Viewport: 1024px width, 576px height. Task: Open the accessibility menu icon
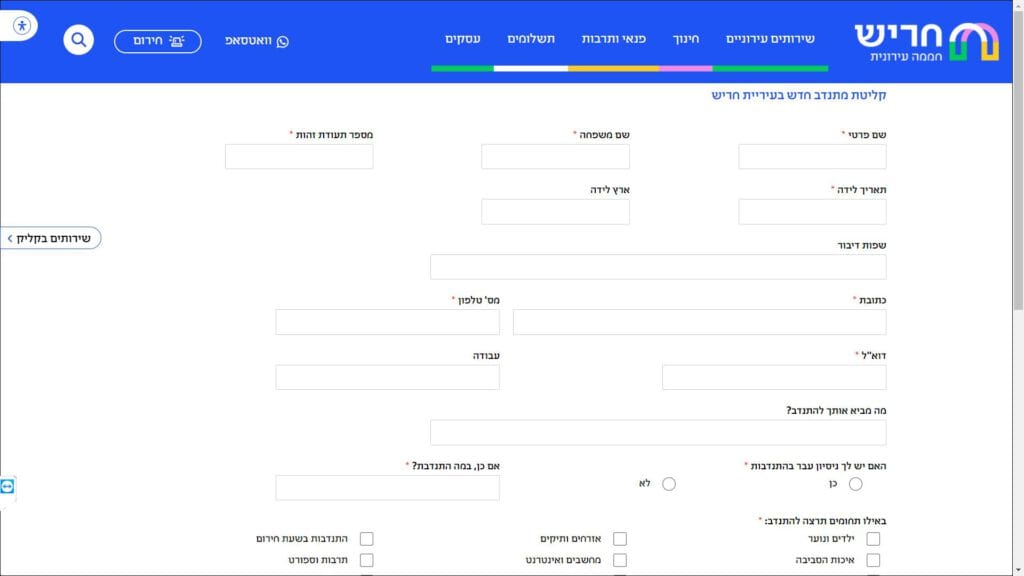[x=22, y=25]
